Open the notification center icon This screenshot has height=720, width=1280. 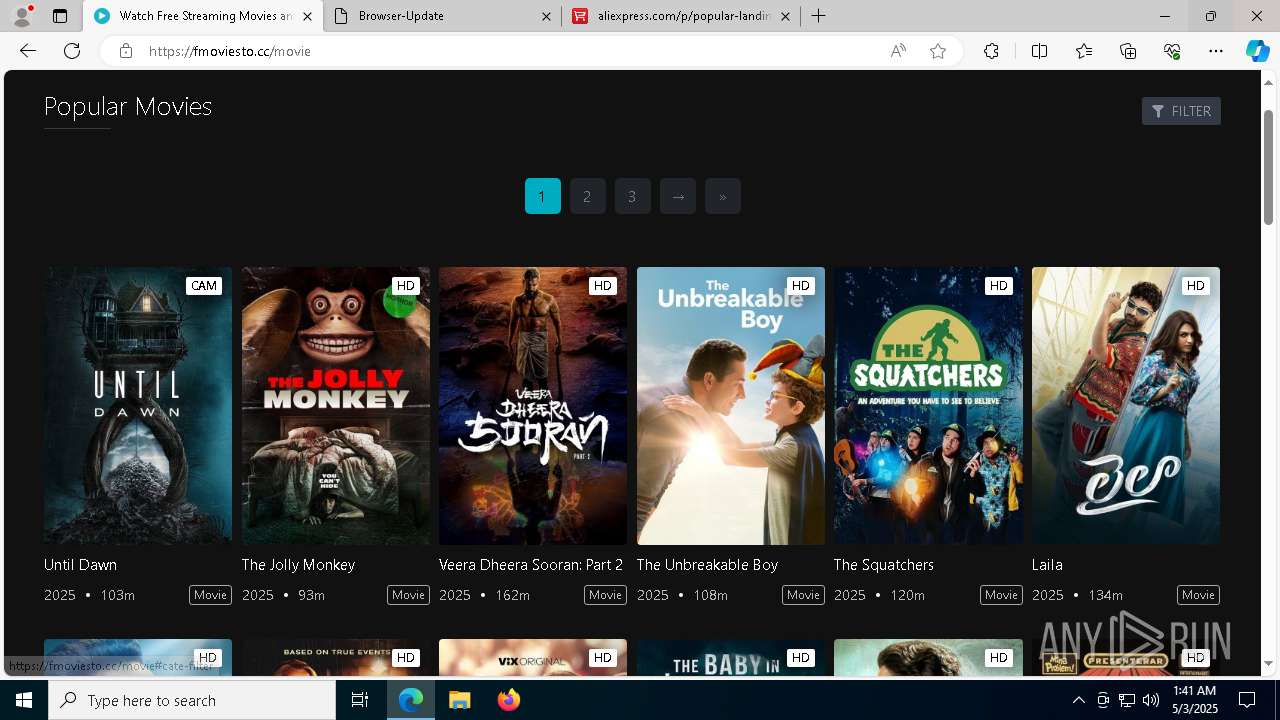click(1247, 700)
